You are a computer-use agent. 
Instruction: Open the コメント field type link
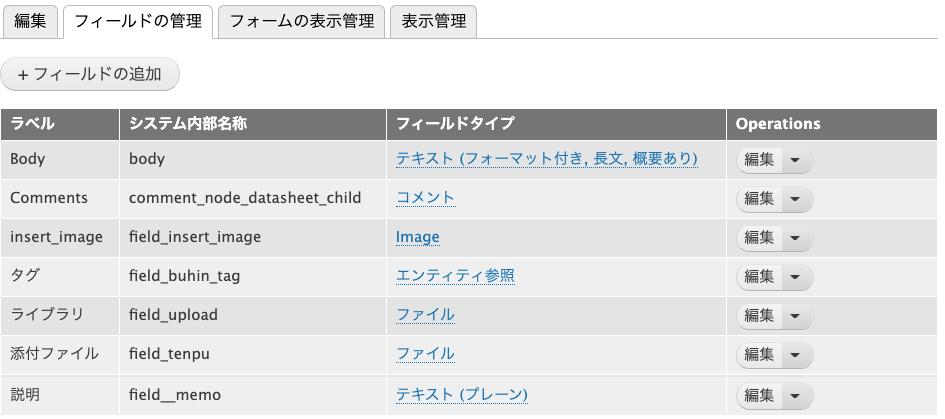click(425, 198)
